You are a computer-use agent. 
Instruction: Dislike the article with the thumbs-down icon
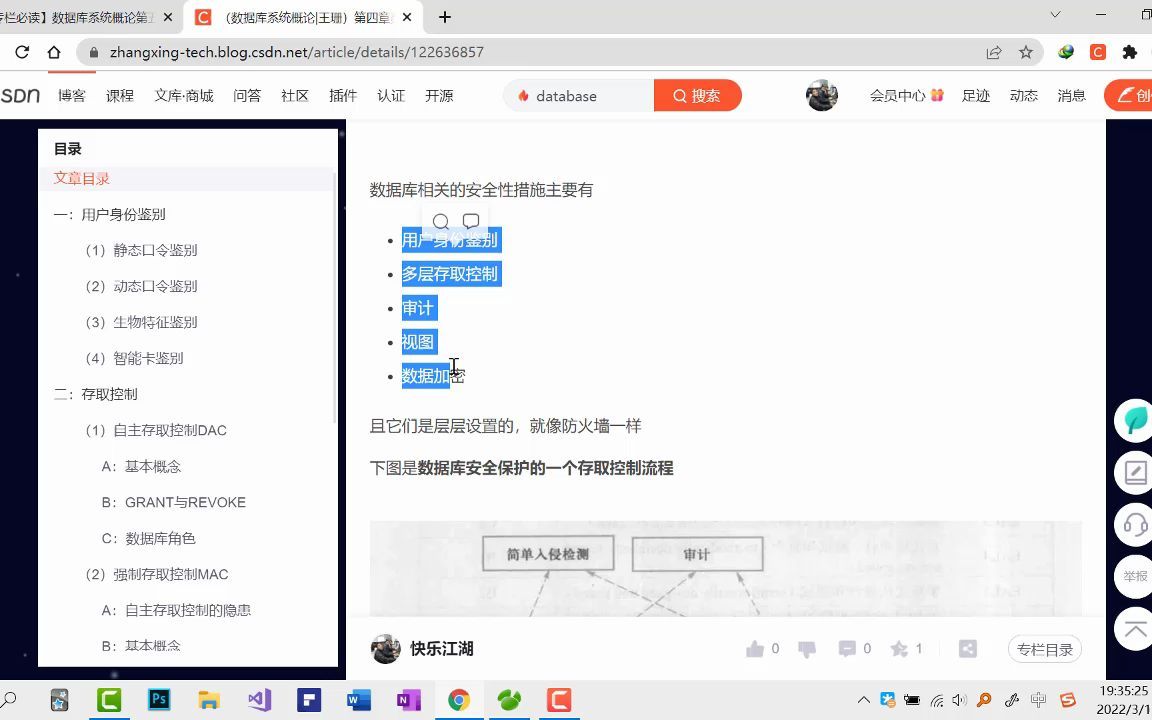806,648
